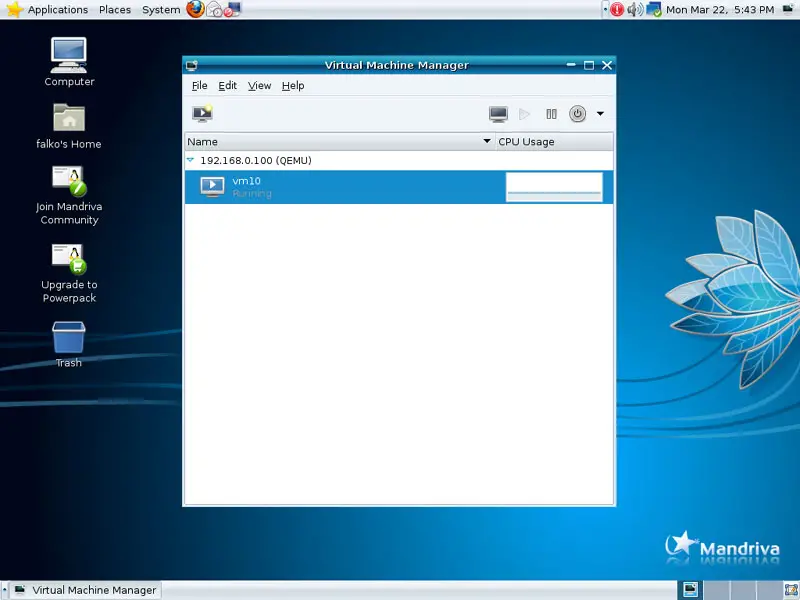The height and width of the screenshot is (600, 800).
Task: Shut down vm10 with the power button
Action: tap(577, 114)
